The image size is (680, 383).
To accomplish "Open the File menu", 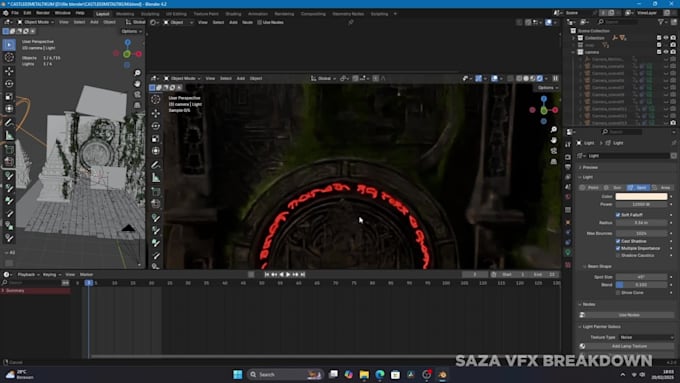I will [x=15, y=13].
